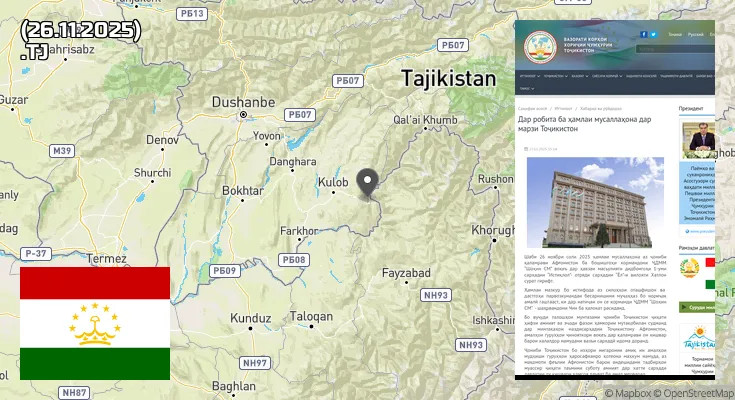Click the map location pin near Kulob

[x=368, y=184]
